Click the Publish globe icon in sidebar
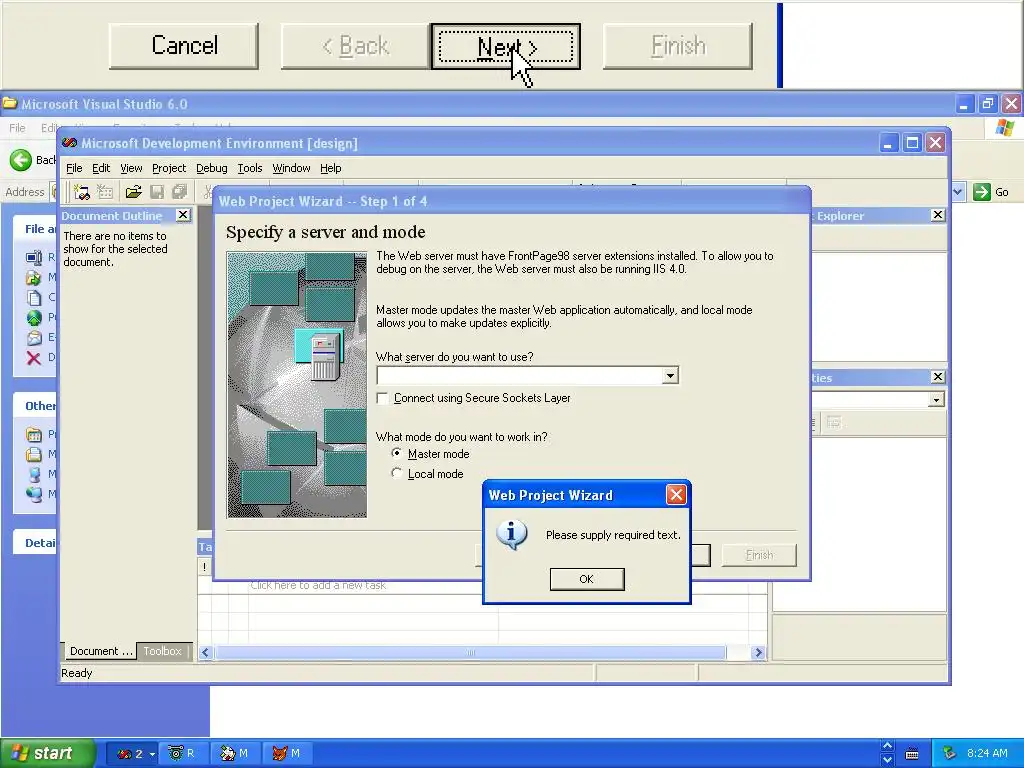Image resolution: width=1024 pixels, height=768 pixels. click(x=34, y=317)
